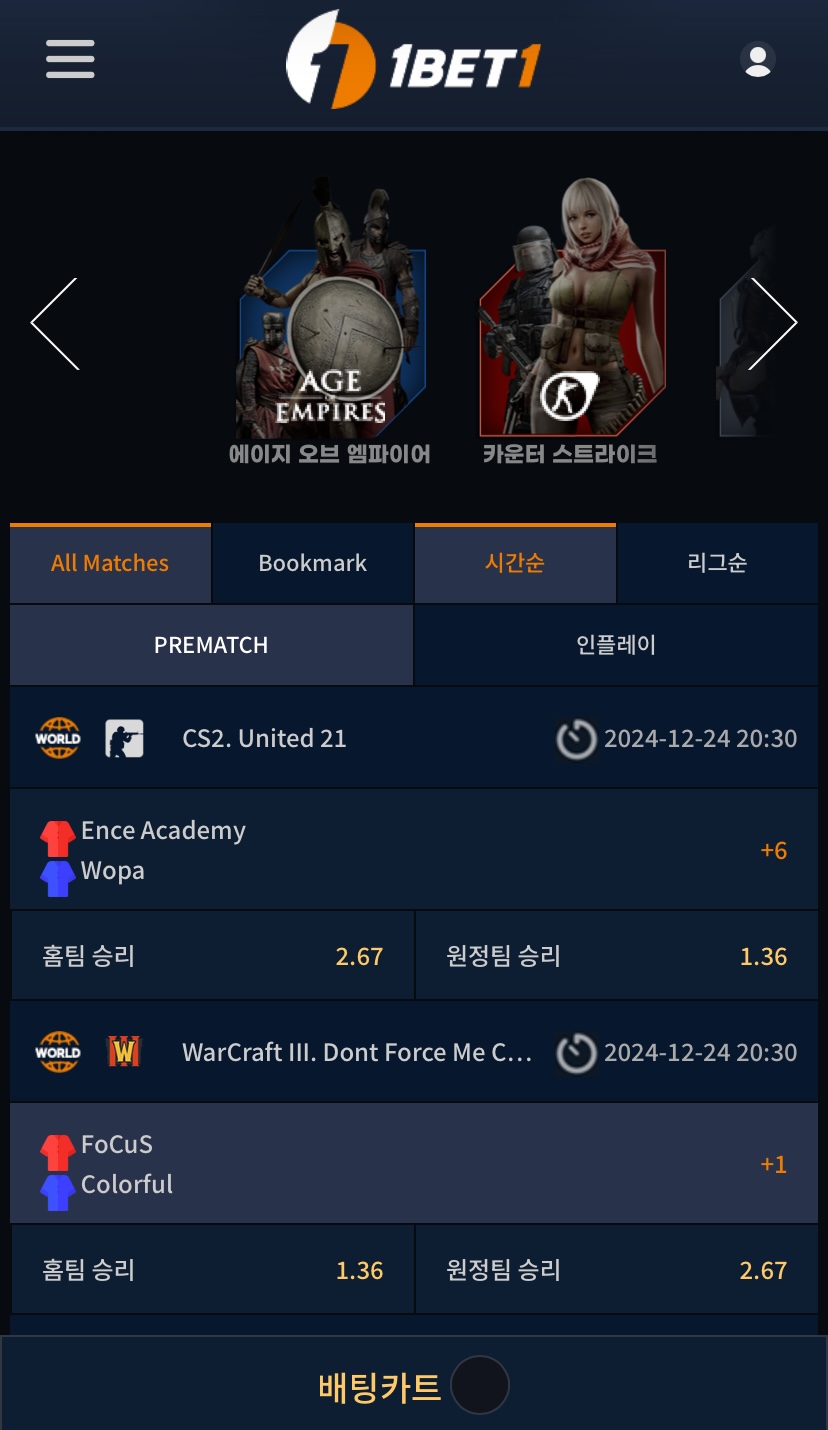Switch to the Bookmark tab
This screenshot has height=1430, width=828.
[x=313, y=563]
